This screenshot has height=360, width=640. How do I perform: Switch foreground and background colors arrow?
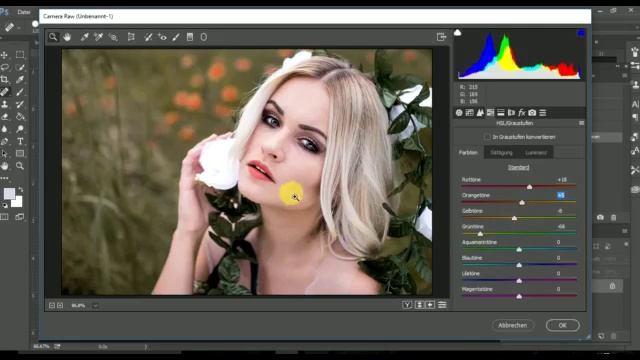coord(21,190)
